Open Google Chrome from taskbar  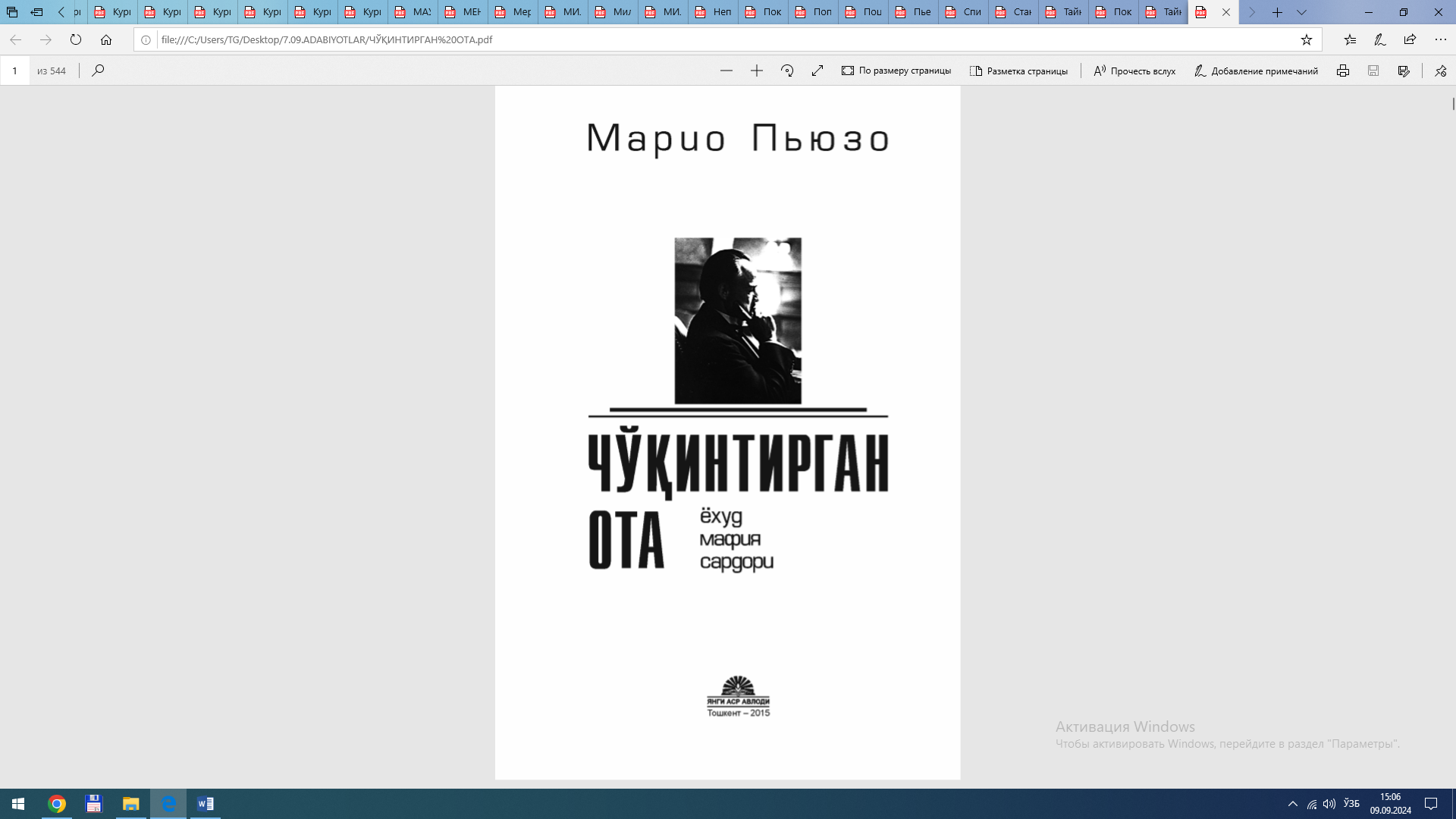57,804
